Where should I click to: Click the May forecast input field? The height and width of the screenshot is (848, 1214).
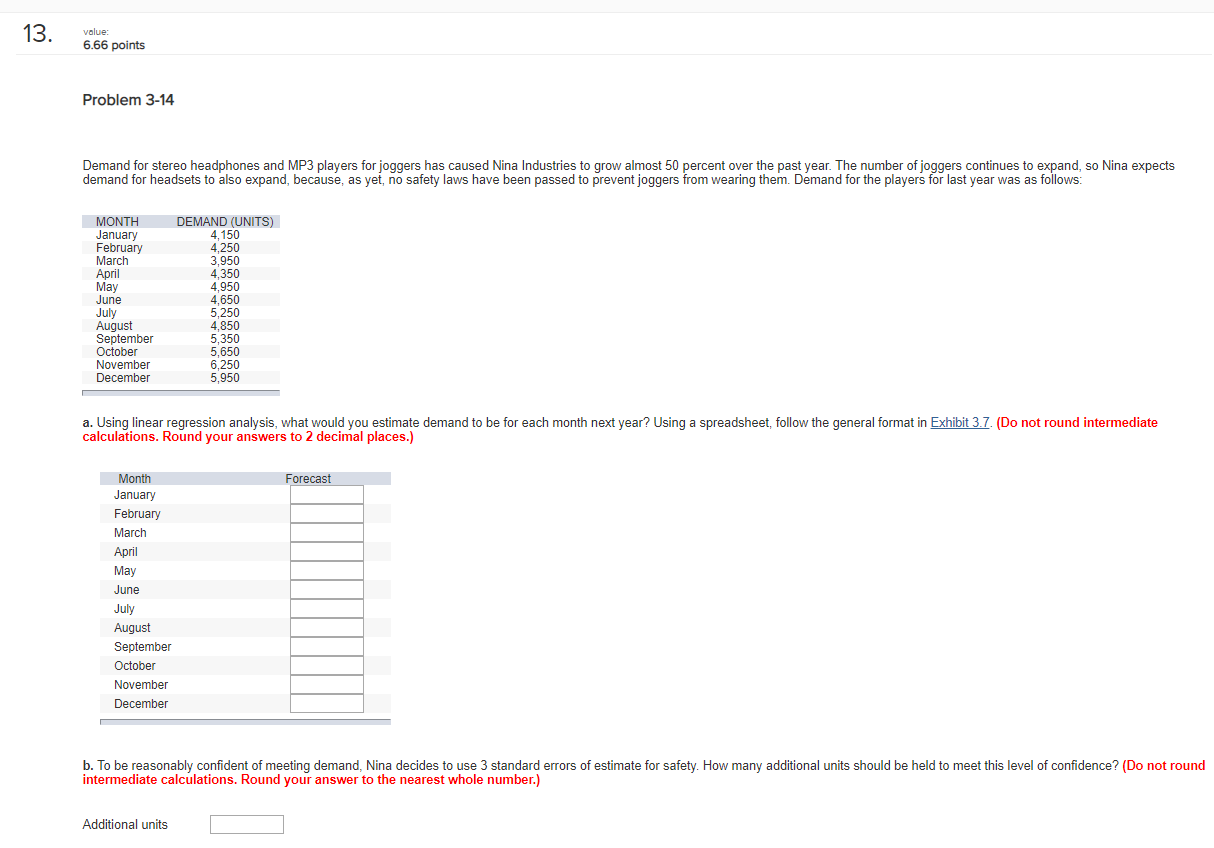coord(326,570)
